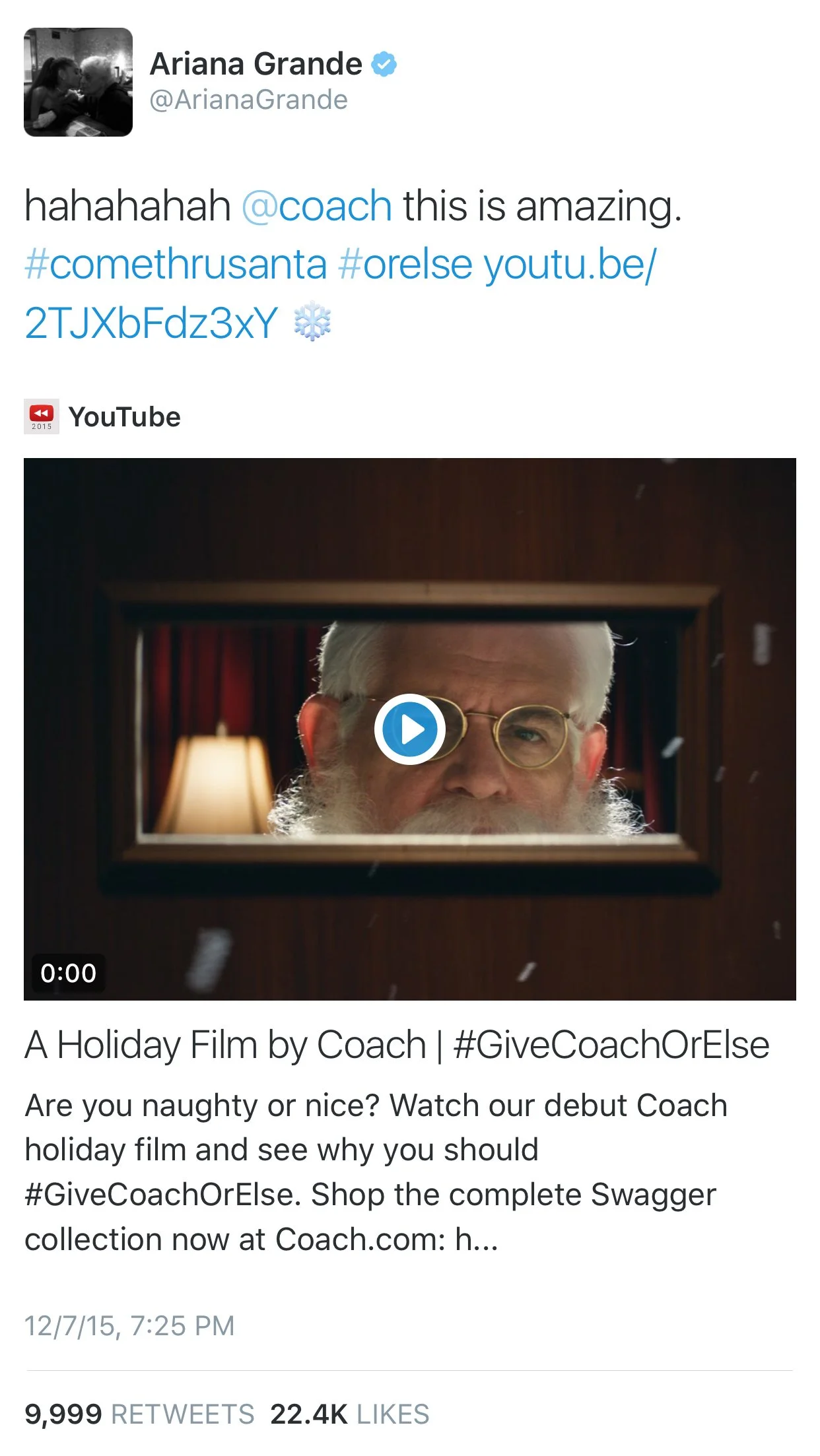The width and height of the screenshot is (820, 1456).
Task: Select the YouTube source label
Action: [x=125, y=417]
